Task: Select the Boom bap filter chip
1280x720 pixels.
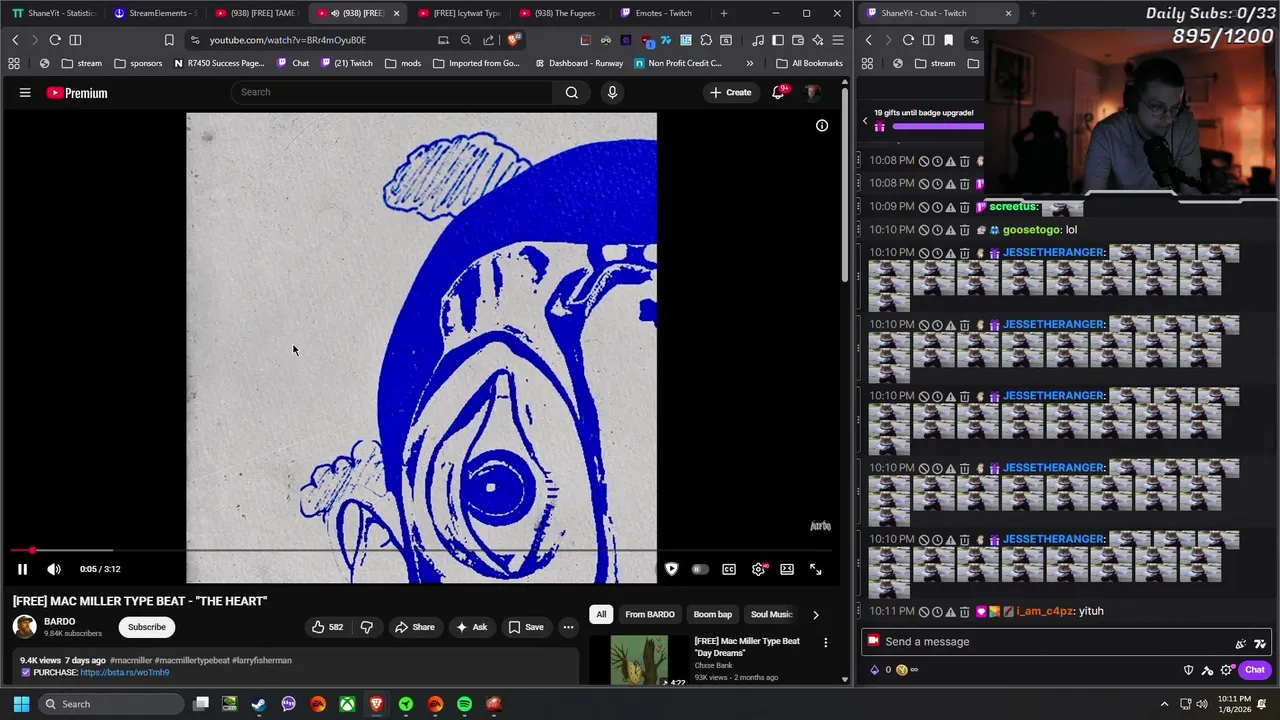Action: 713,614
